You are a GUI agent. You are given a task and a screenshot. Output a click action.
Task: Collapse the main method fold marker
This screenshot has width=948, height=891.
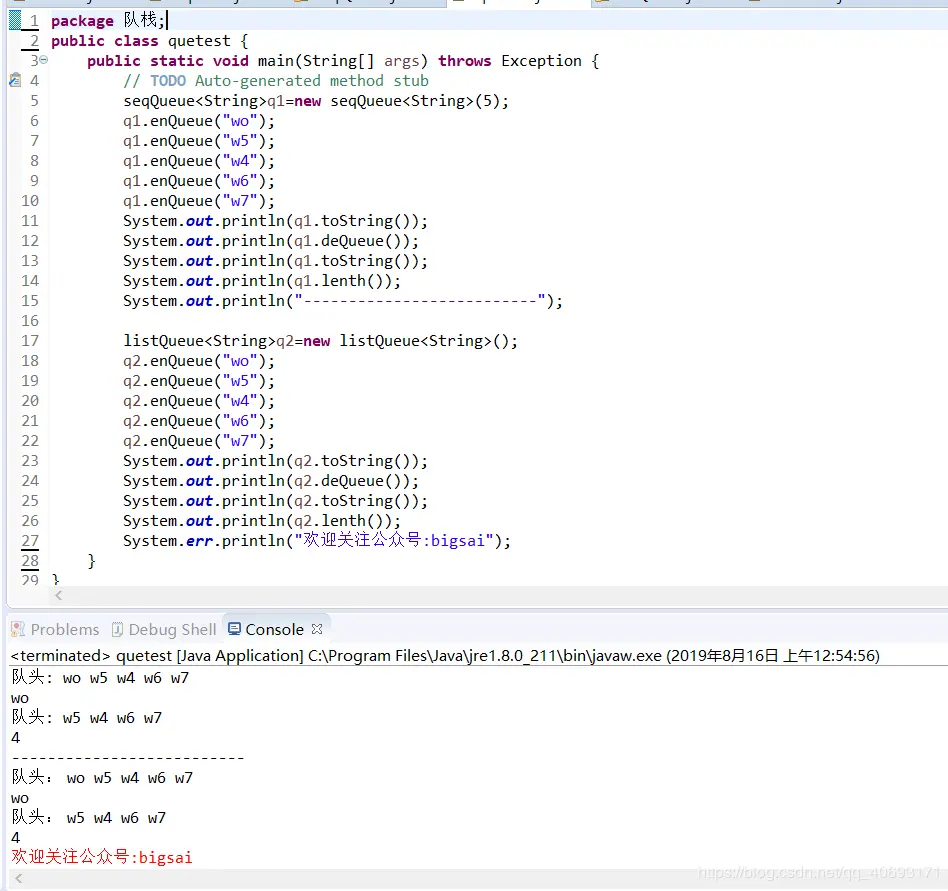44,60
